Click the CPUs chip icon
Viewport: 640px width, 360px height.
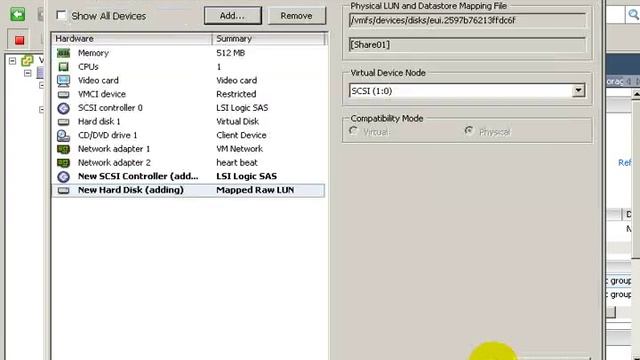point(63,67)
